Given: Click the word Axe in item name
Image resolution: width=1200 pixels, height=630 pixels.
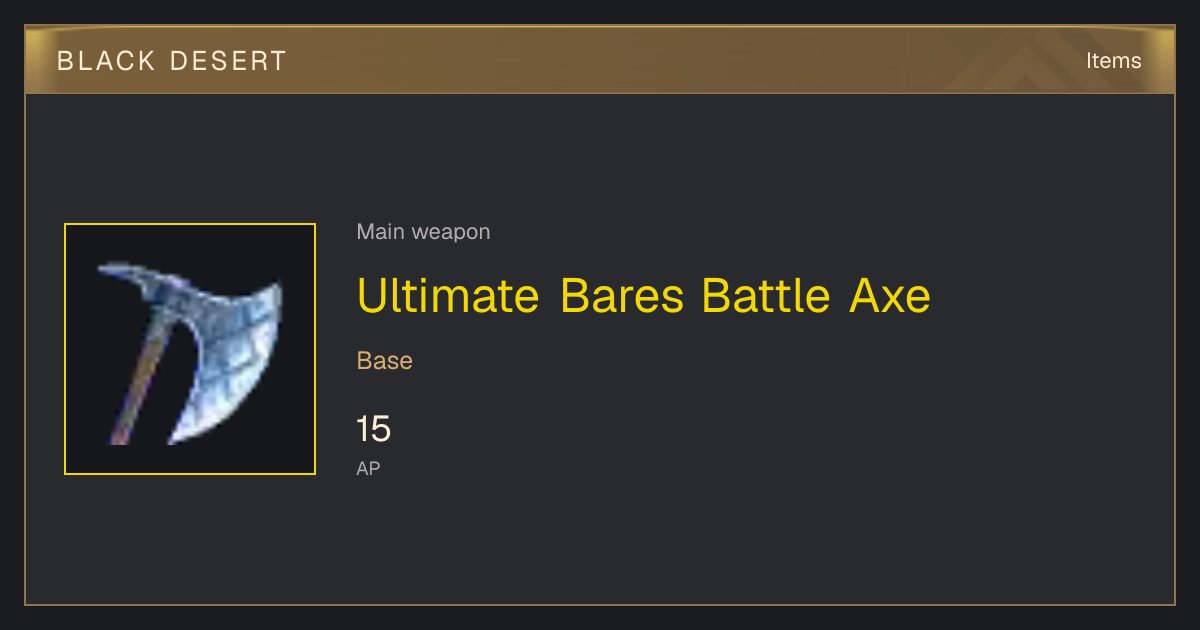Looking at the screenshot, I should (x=890, y=296).
